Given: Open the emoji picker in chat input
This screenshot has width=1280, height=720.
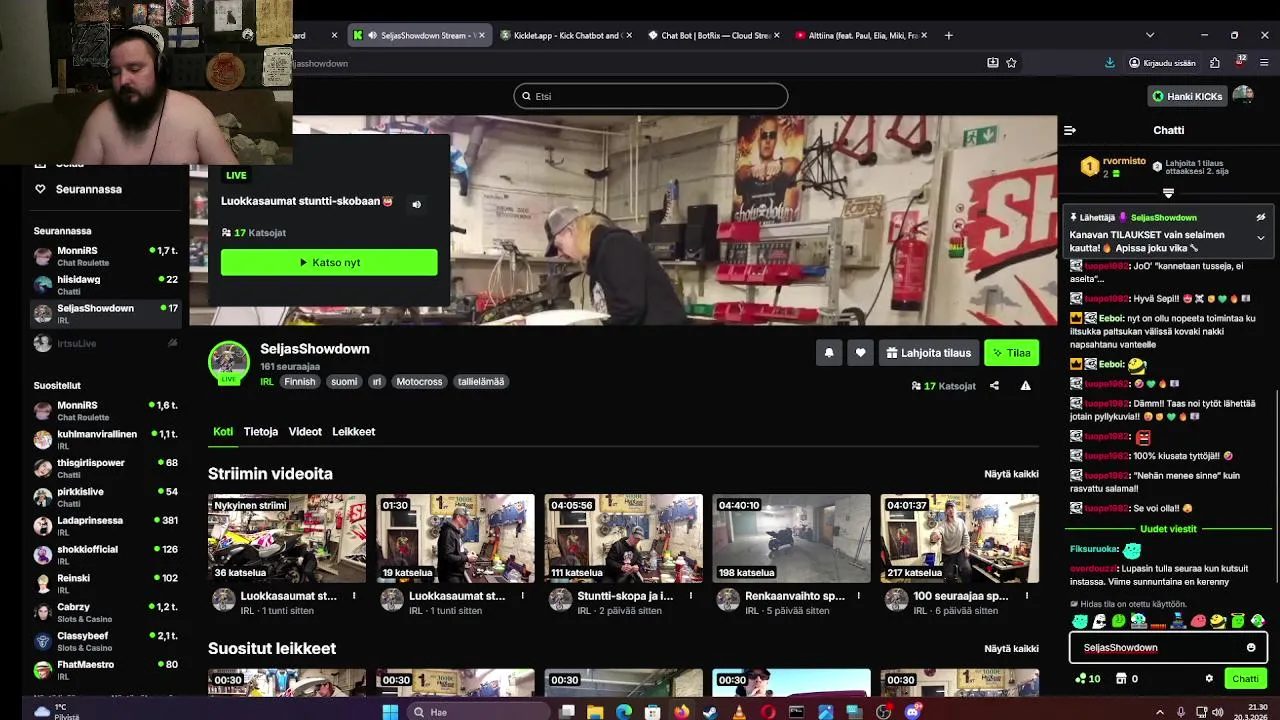Looking at the screenshot, I should [1251, 648].
